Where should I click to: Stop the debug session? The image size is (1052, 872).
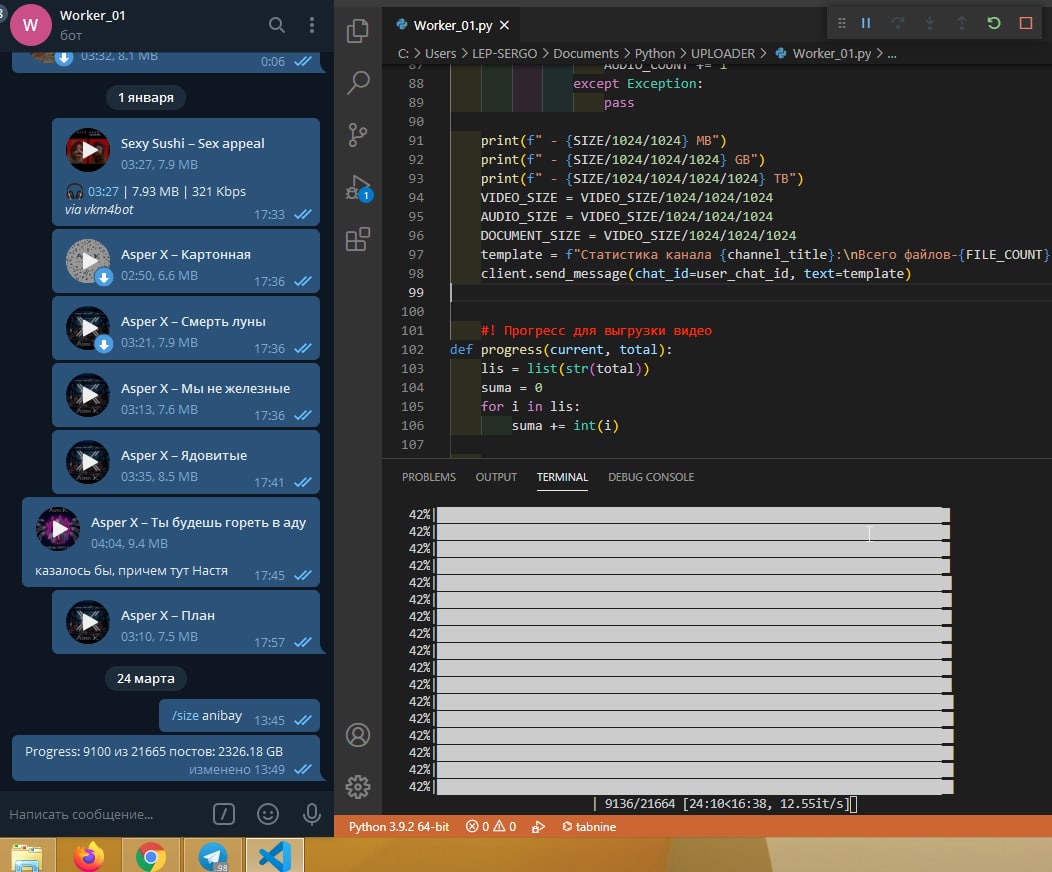(1025, 23)
